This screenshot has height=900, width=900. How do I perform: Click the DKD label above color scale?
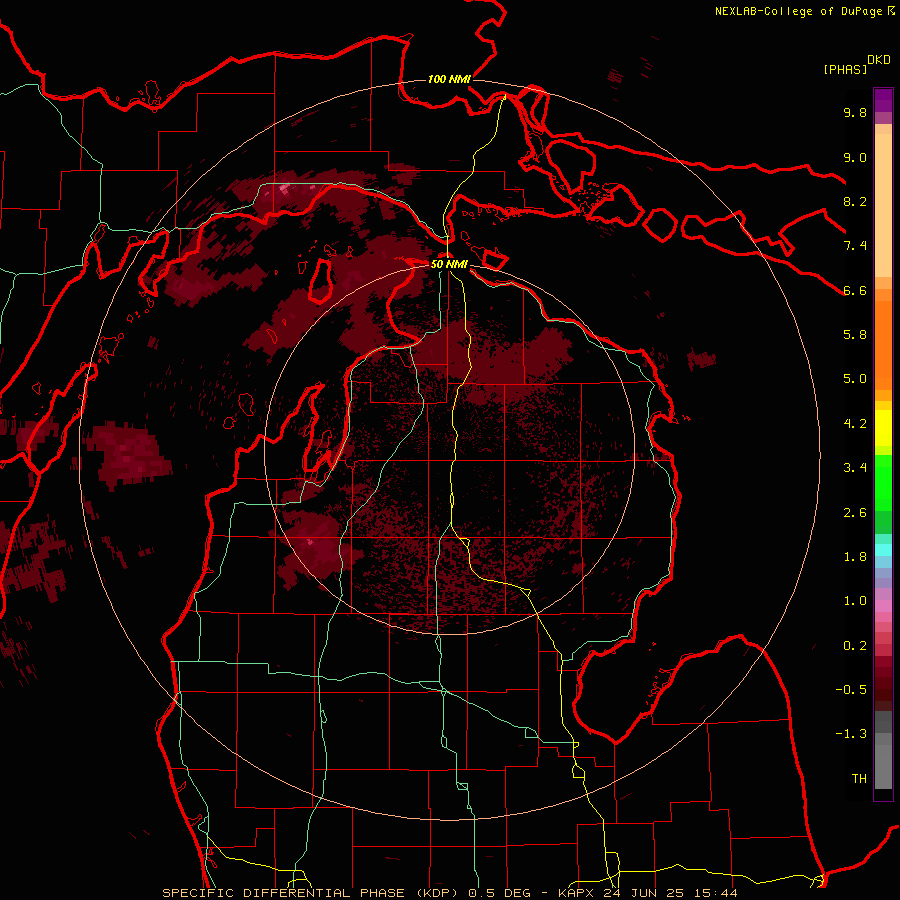(879, 60)
